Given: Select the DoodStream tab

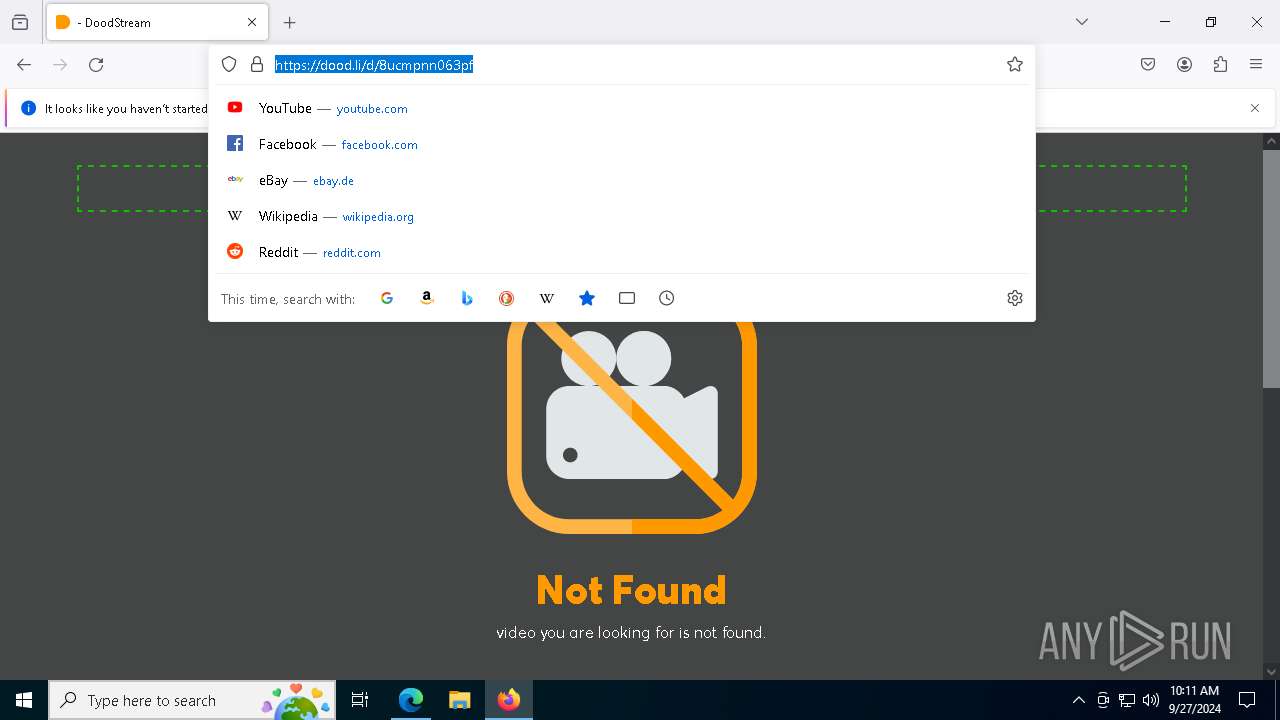Looking at the screenshot, I should click(157, 22).
